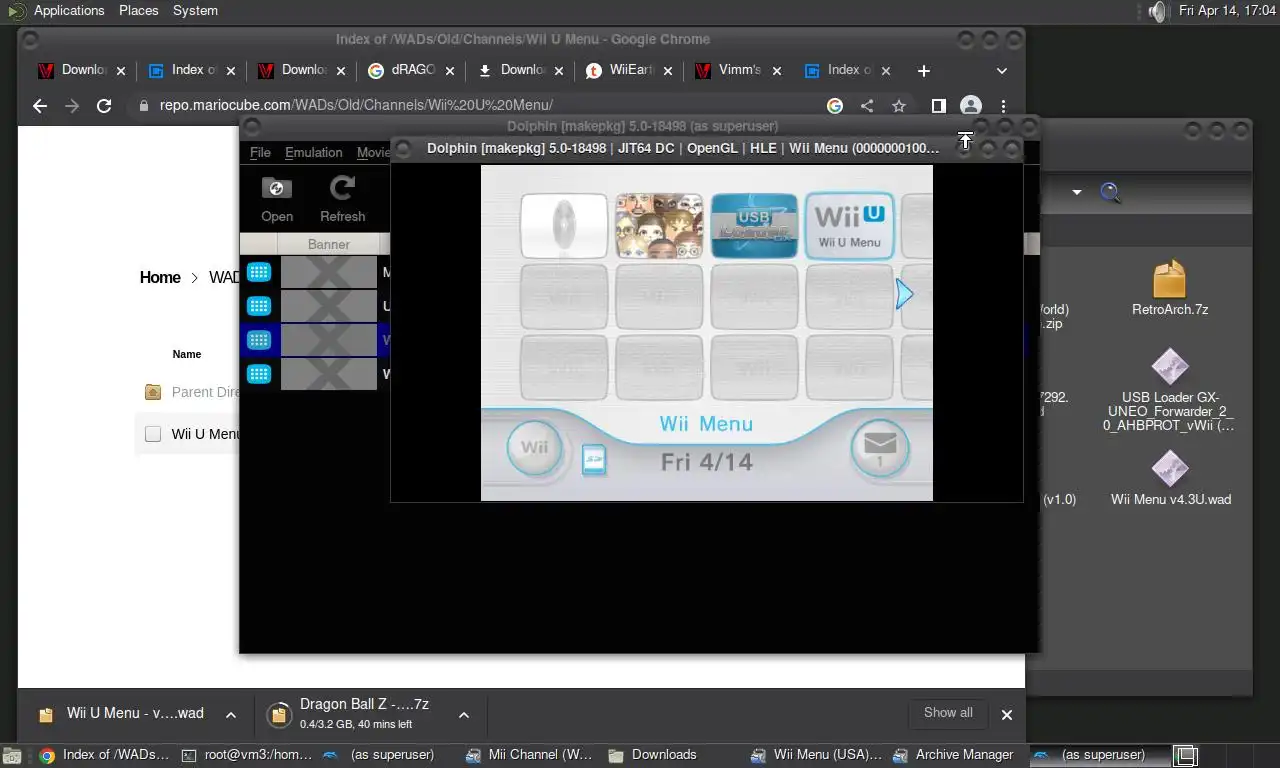Click the volume speaker tray icon
The height and width of the screenshot is (768, 1280).
tap(1156, 11)
